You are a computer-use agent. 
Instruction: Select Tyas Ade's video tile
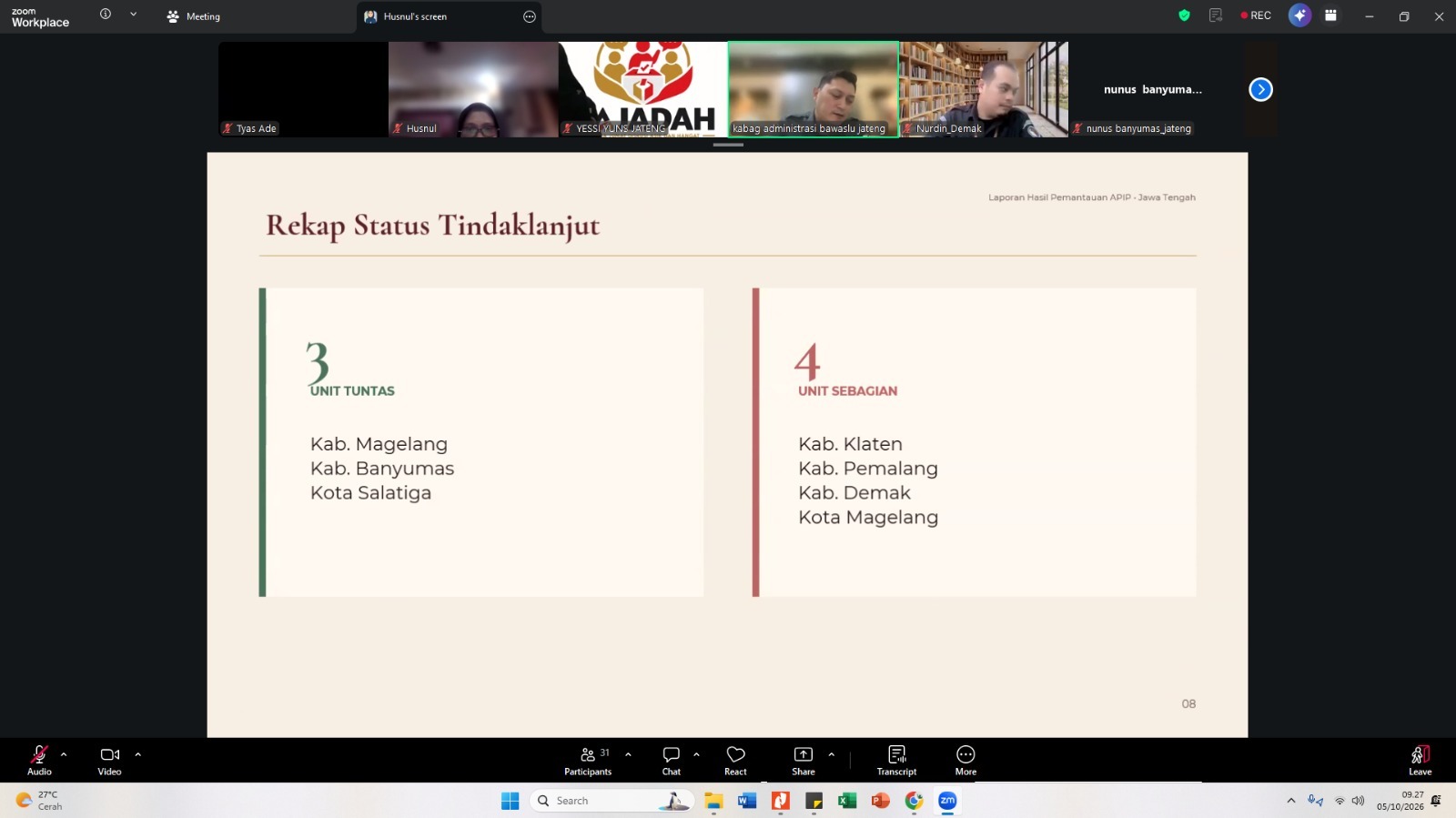point(303,89)
